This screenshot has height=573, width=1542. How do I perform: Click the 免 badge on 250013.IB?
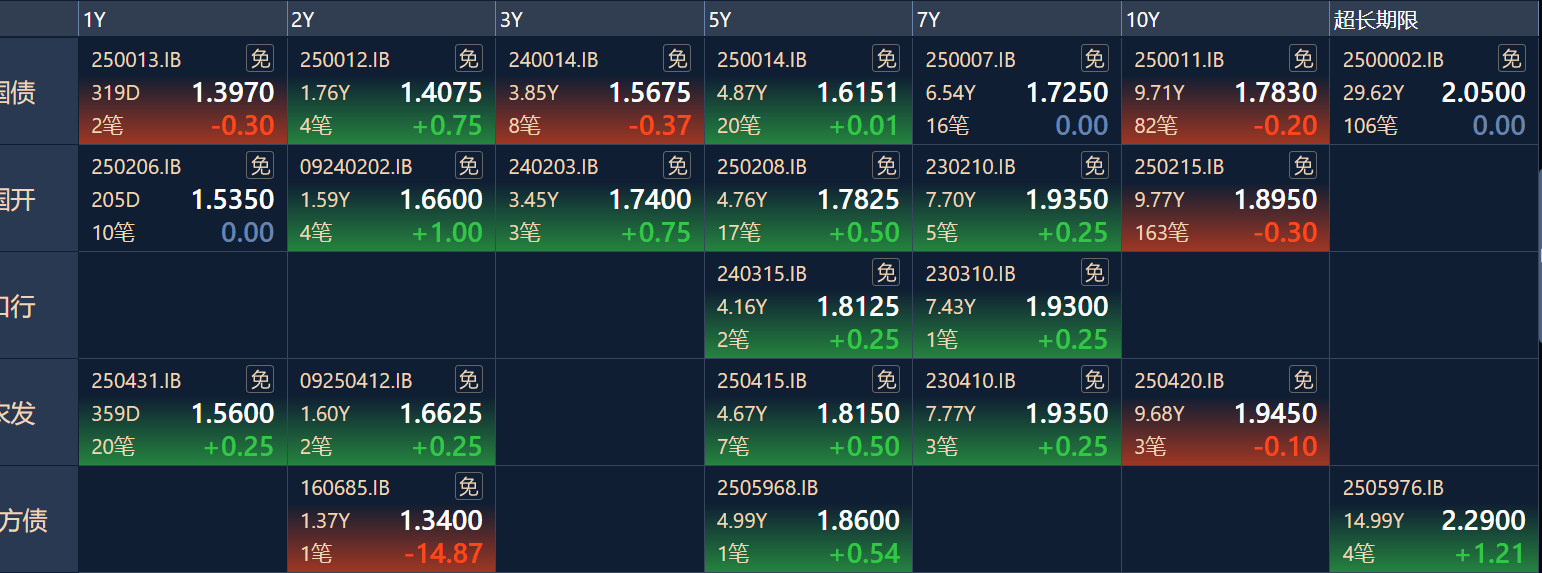(260, 59)
